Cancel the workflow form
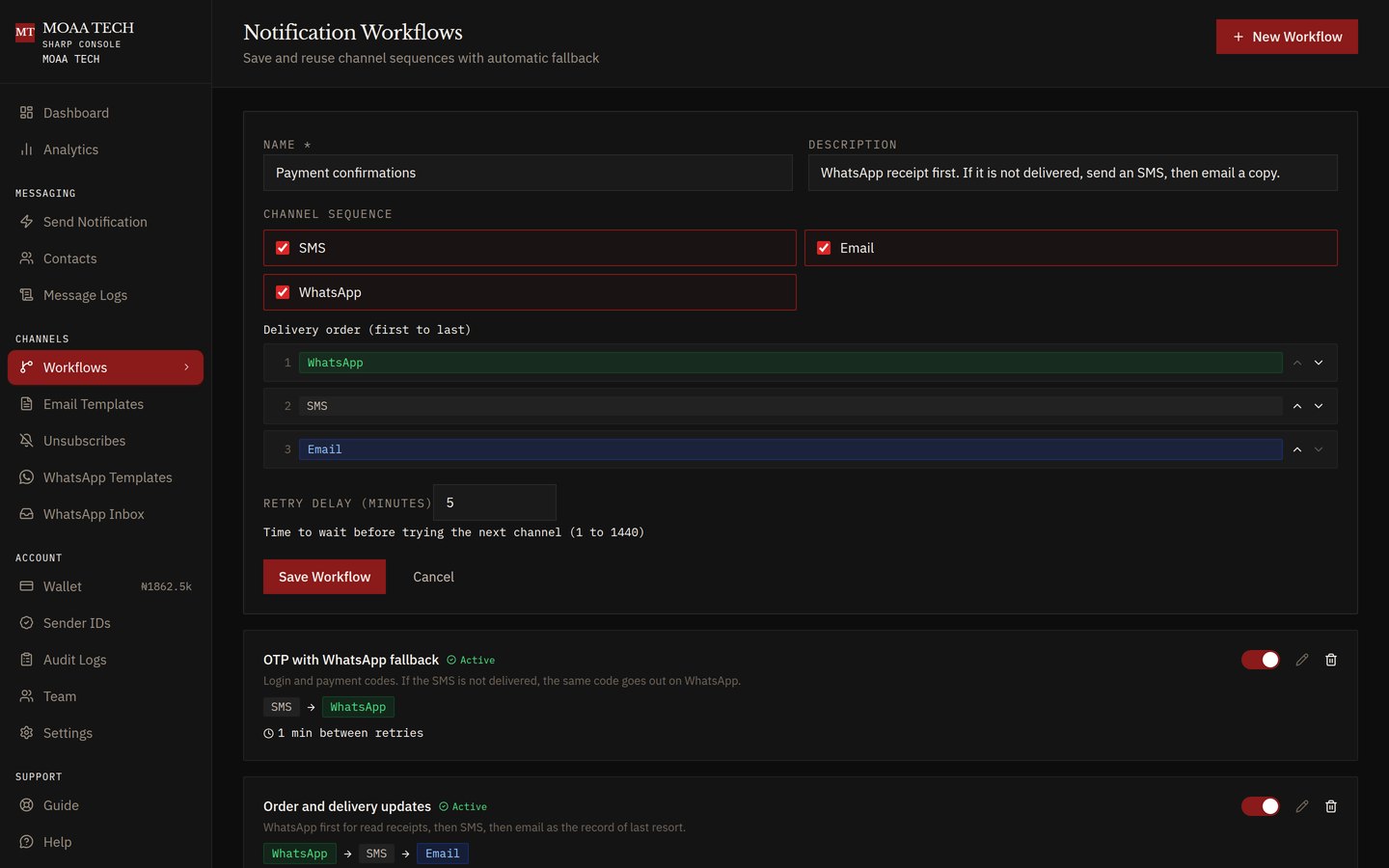The width and height of the screenshot is (1389, 868). coord(433,577)
